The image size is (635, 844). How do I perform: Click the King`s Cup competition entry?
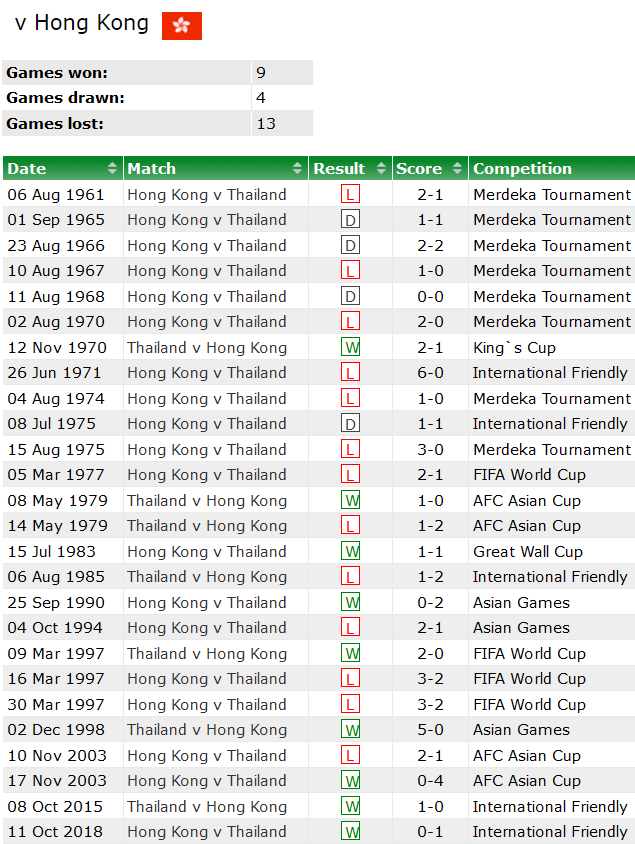[507, 347]
